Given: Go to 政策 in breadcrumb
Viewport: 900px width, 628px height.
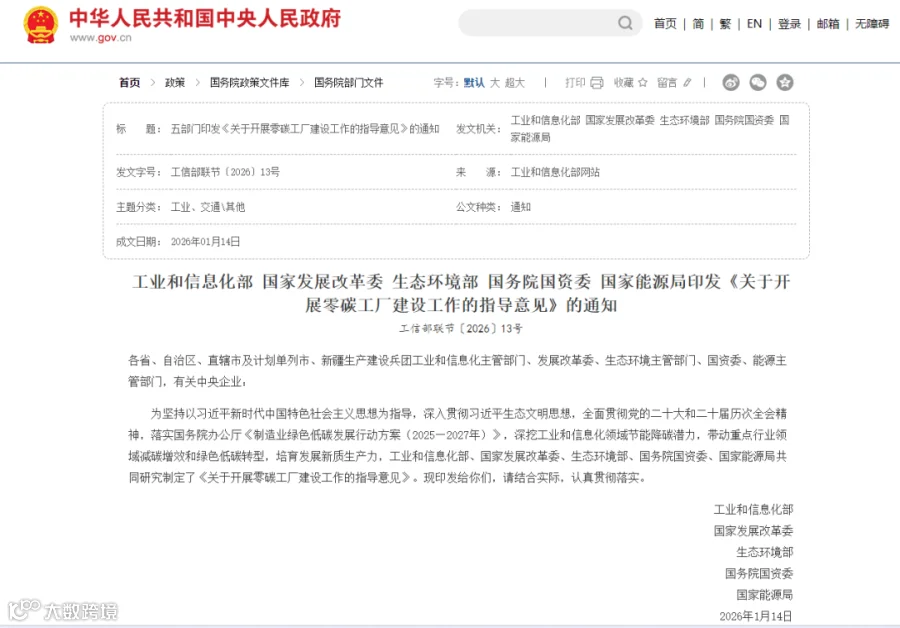Looking at the screenshot, I should point(175,83).
